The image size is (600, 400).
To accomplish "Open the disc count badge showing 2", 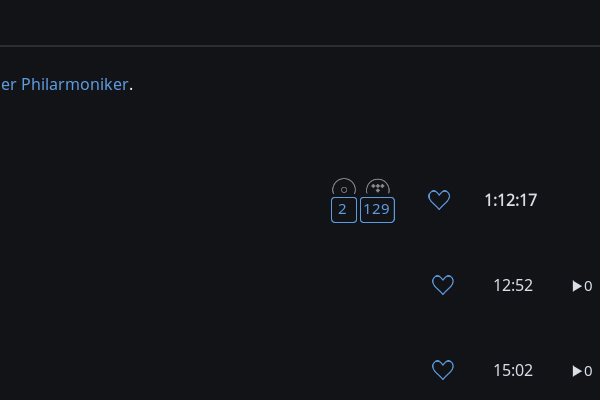I will [x=343, y=210].
